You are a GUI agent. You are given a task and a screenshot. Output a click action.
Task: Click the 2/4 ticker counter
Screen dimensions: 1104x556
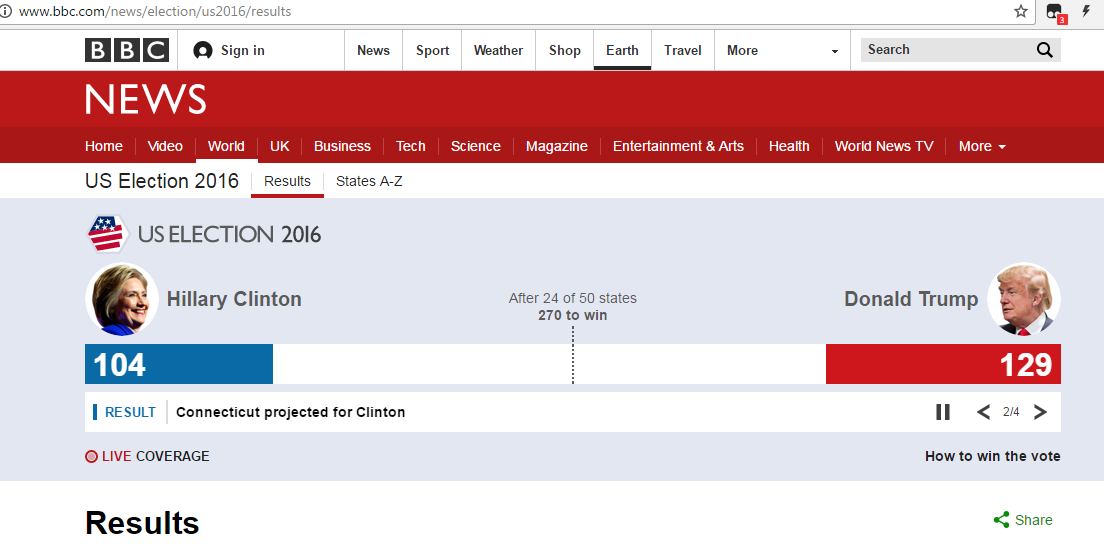coord(1011,412)
